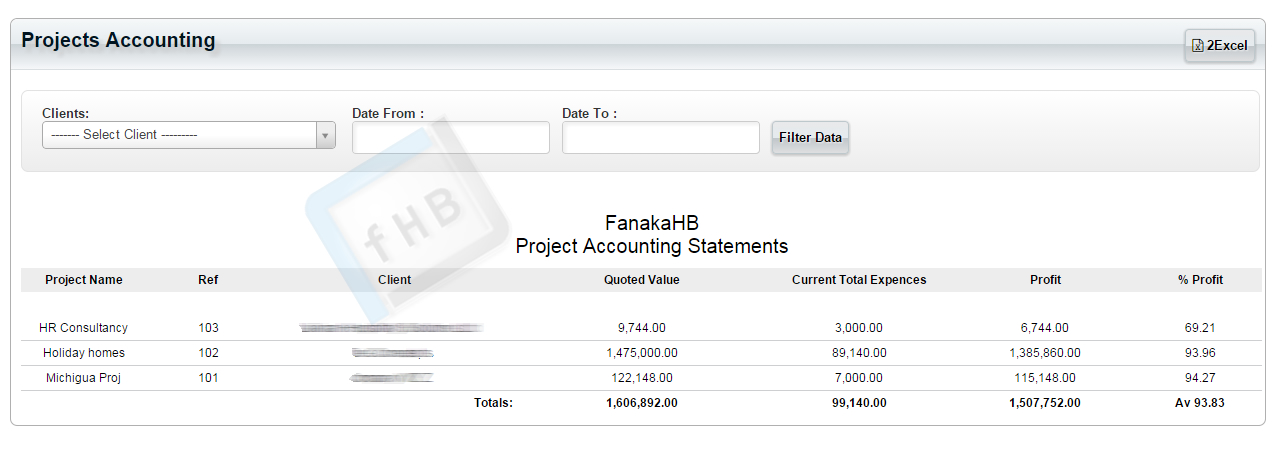The image size is (1280, 463).
Task: Click quoted value 9,744.00
Action: click(x=642, y=328)
